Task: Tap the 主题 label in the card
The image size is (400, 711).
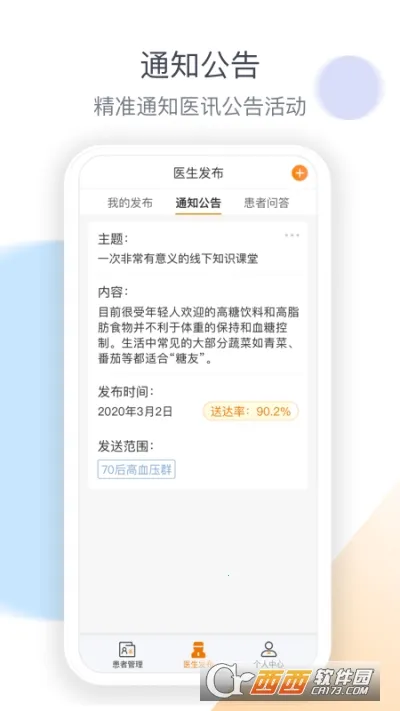Action: point(113,239)
